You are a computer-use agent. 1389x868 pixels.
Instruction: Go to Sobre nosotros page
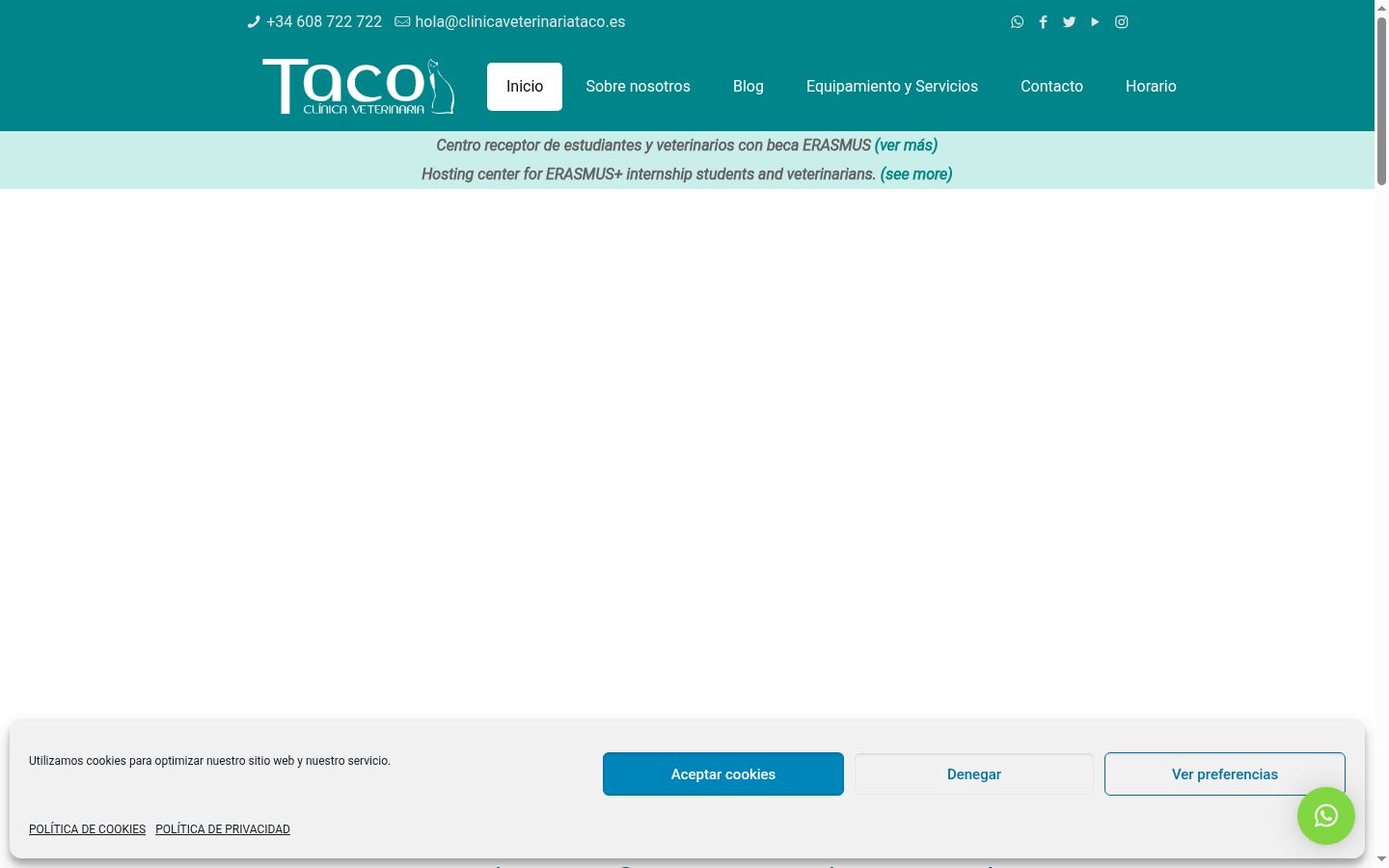pos(638,87)
